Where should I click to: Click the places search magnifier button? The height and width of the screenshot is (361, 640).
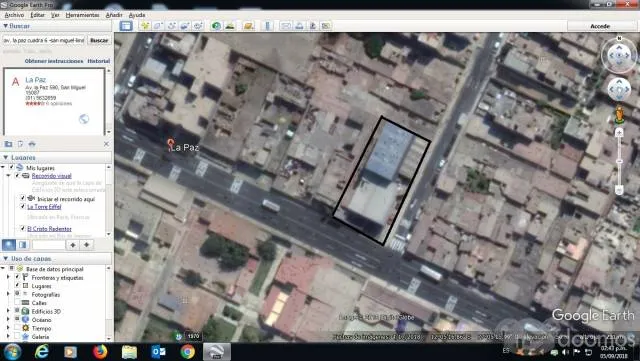9,245
